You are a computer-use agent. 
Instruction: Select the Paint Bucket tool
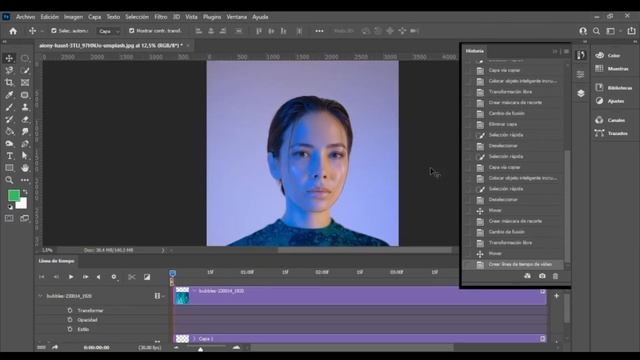[x=9, y=131]
